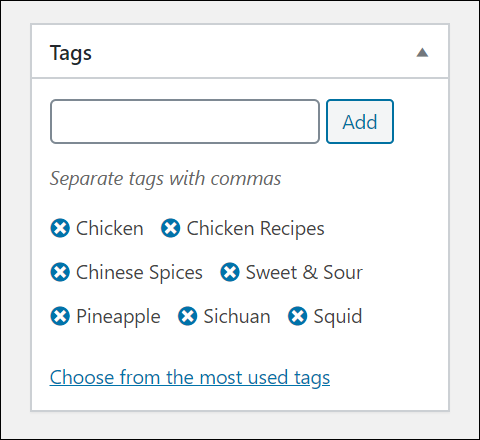
Task: Click the Pineapple tag label
Action: (118, 317)
